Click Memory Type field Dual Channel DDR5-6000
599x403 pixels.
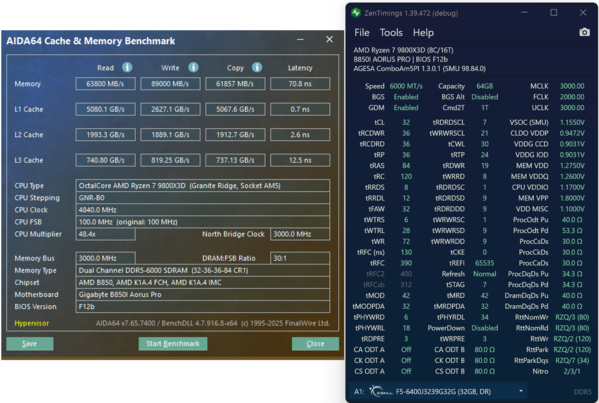(x=202, y=270)
